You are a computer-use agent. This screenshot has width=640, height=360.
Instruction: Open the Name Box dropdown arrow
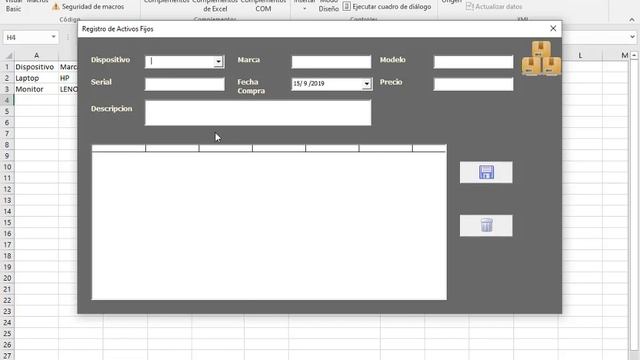[x=53, y=37]
